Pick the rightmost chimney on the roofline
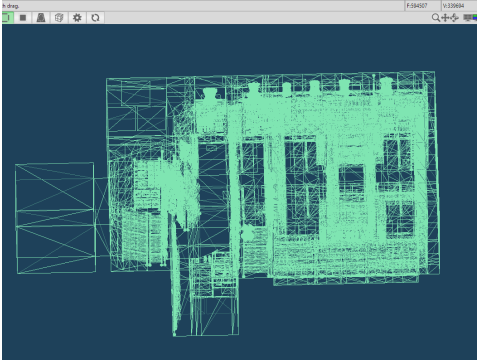The image size is (480, 360). (x=386, y=84)
